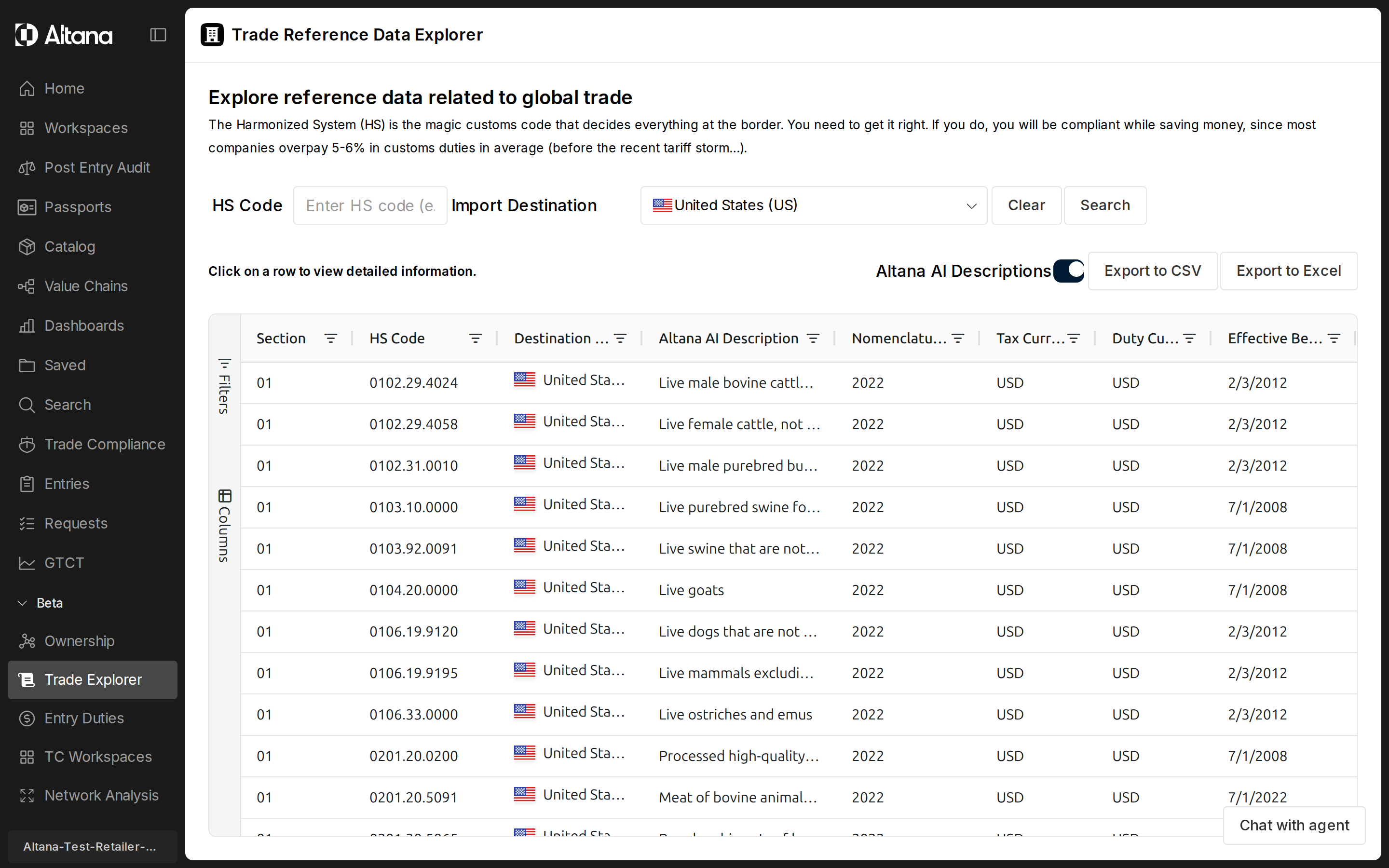Click the Catalog box icon
The height and width of the screenshot is (868, 1389).
27,247
